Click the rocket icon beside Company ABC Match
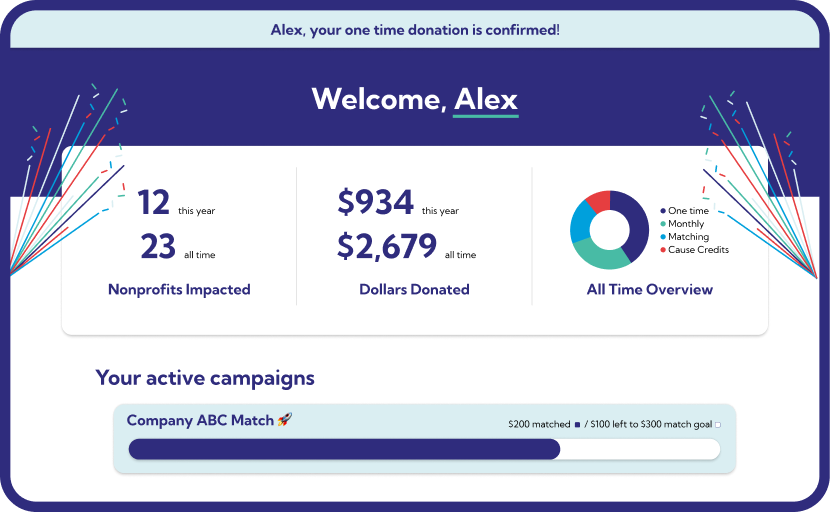830x512 pixels. [285, 420]
